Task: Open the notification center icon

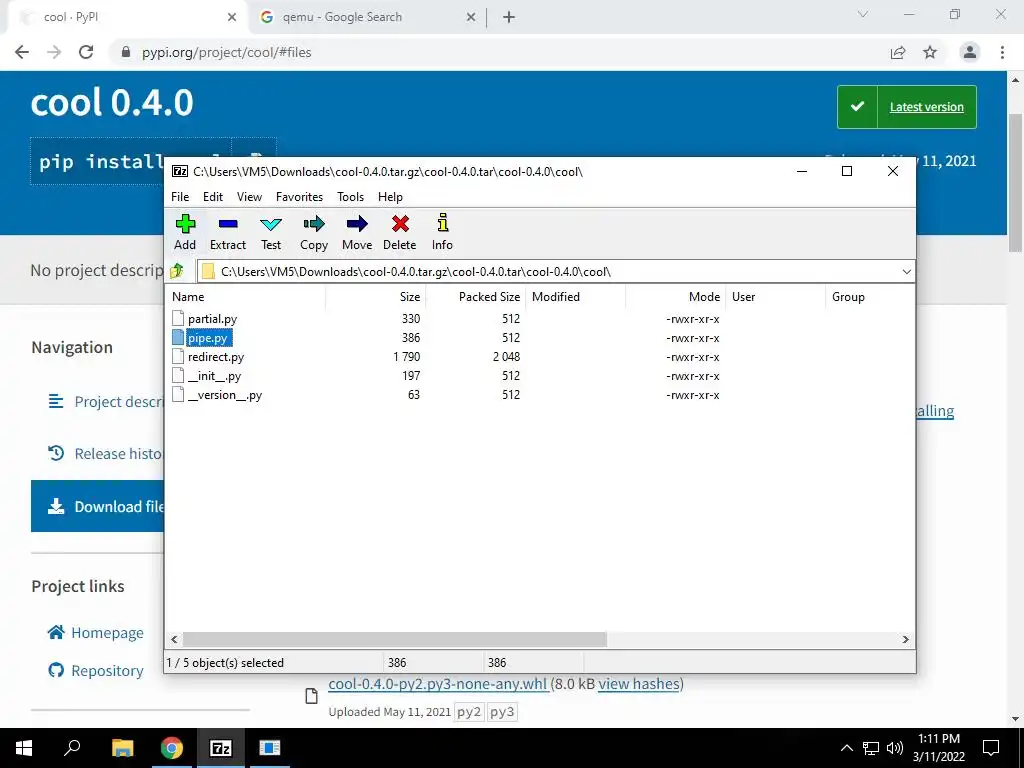Action: (x=991, y=747)
